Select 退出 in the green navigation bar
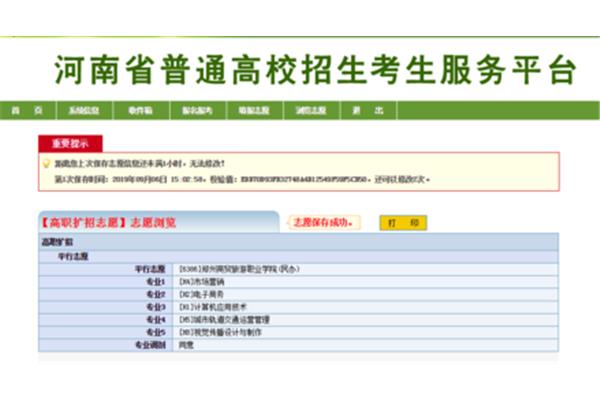This screenshot has height=400, width=600. coord(368,111)
